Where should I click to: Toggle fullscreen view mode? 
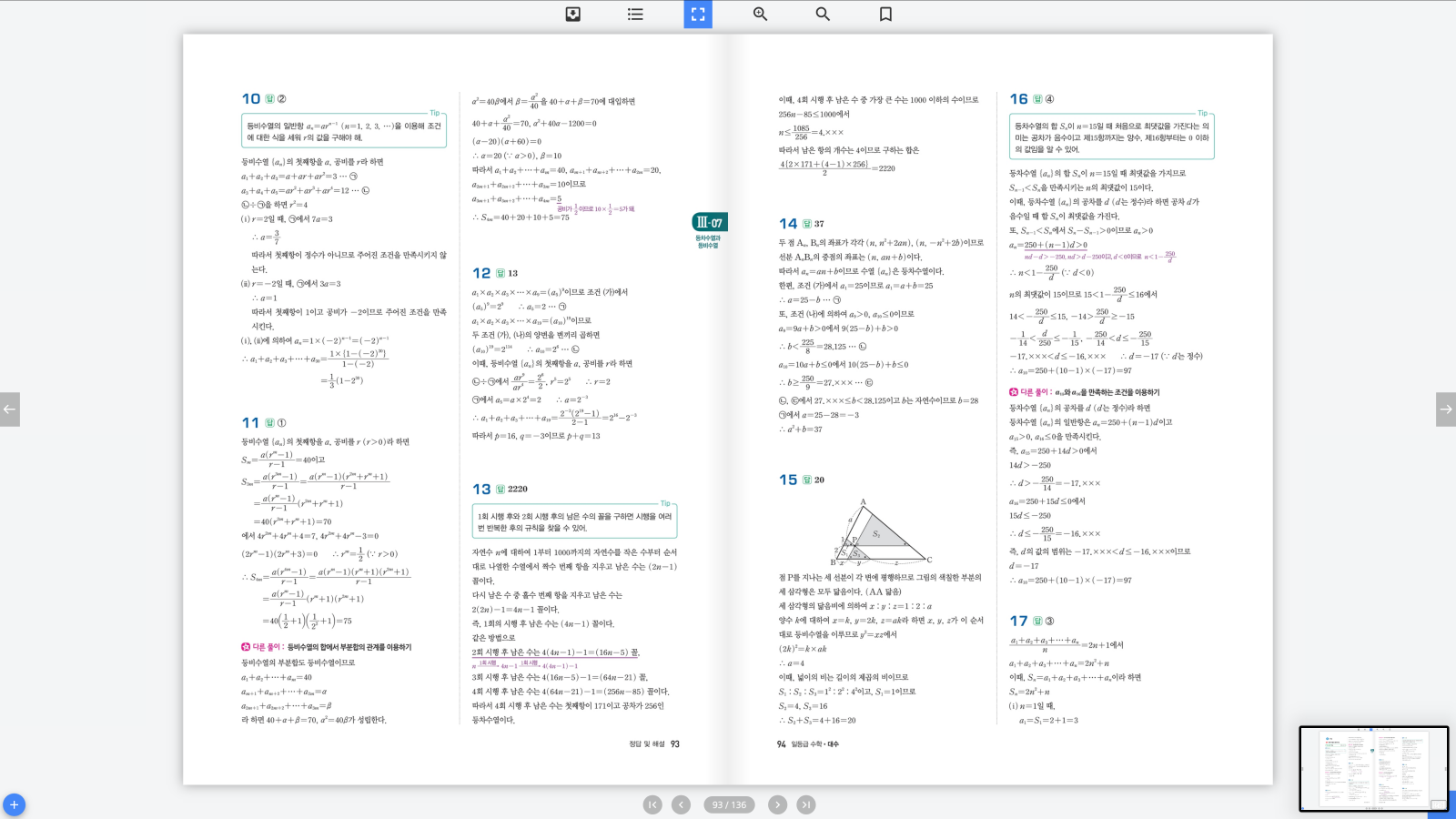698,14
